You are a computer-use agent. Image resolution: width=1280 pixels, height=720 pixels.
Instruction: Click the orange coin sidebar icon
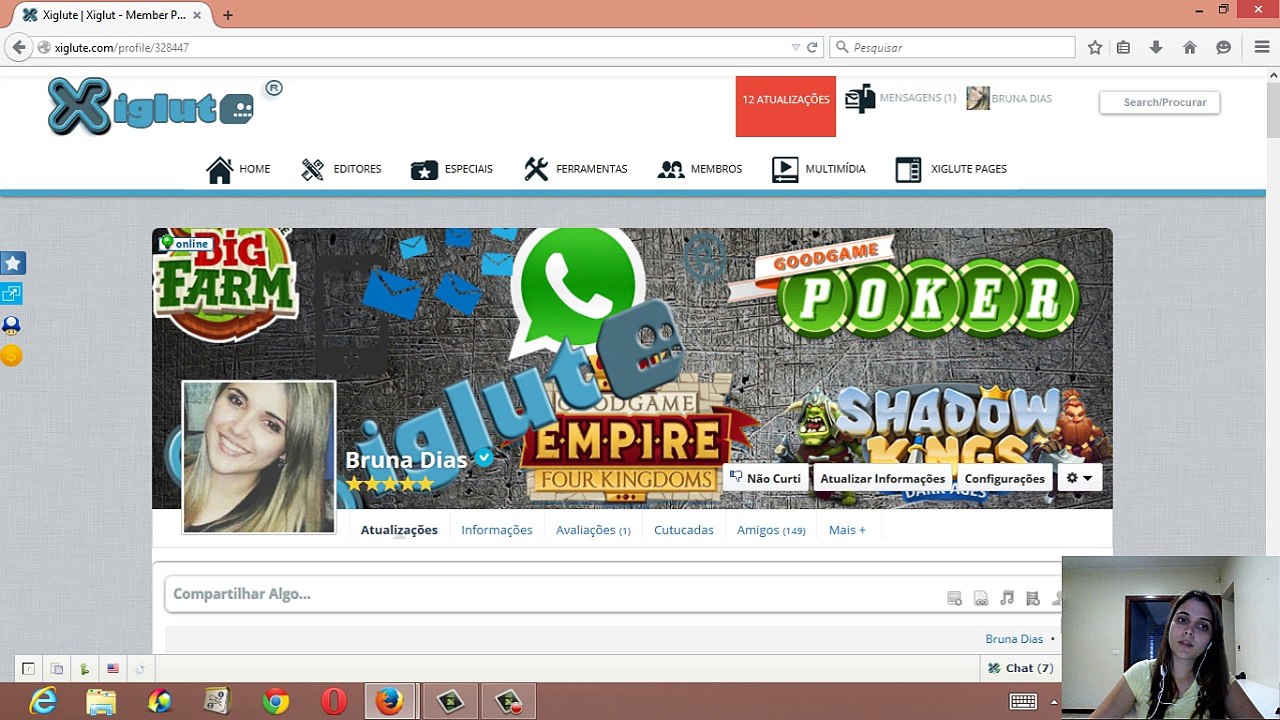click(12, 355)
